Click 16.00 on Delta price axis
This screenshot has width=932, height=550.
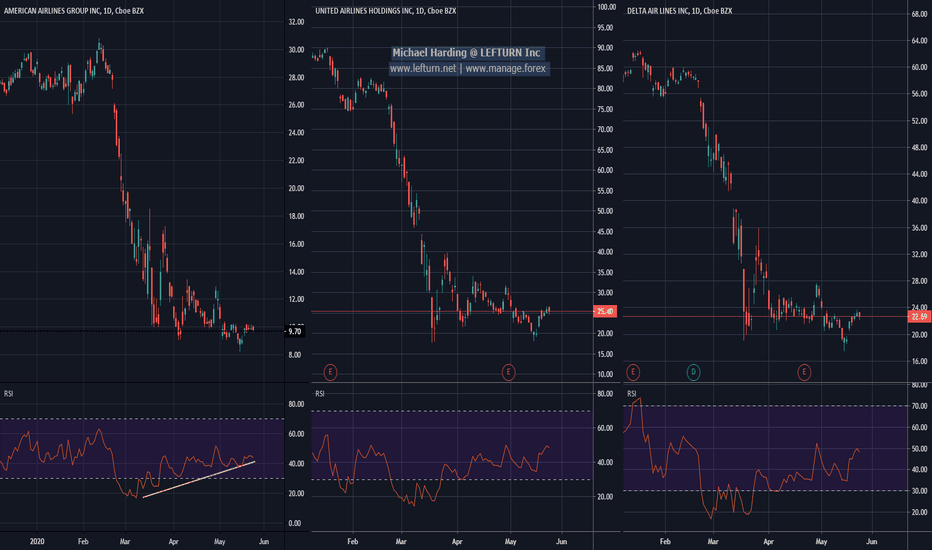pyautogui.click(x=920, y=362)
